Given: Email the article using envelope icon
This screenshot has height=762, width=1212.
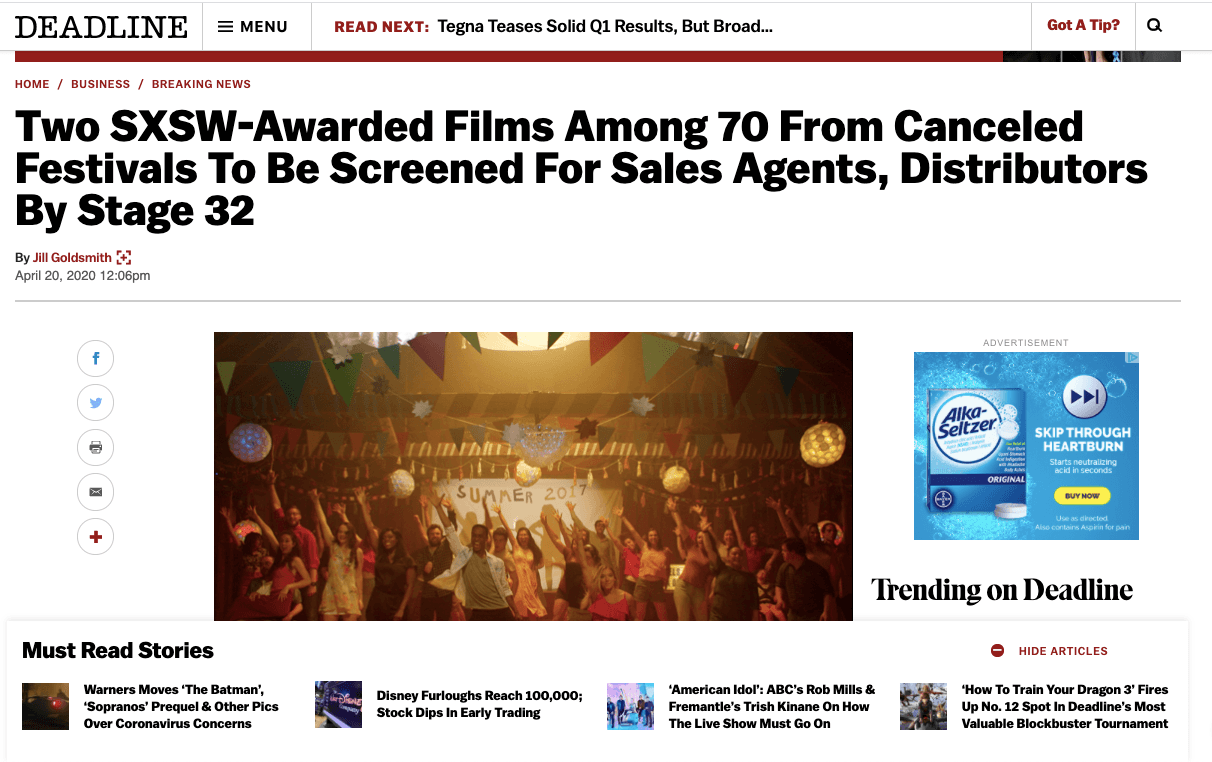Looking at the screenshot, I should 95,491.
